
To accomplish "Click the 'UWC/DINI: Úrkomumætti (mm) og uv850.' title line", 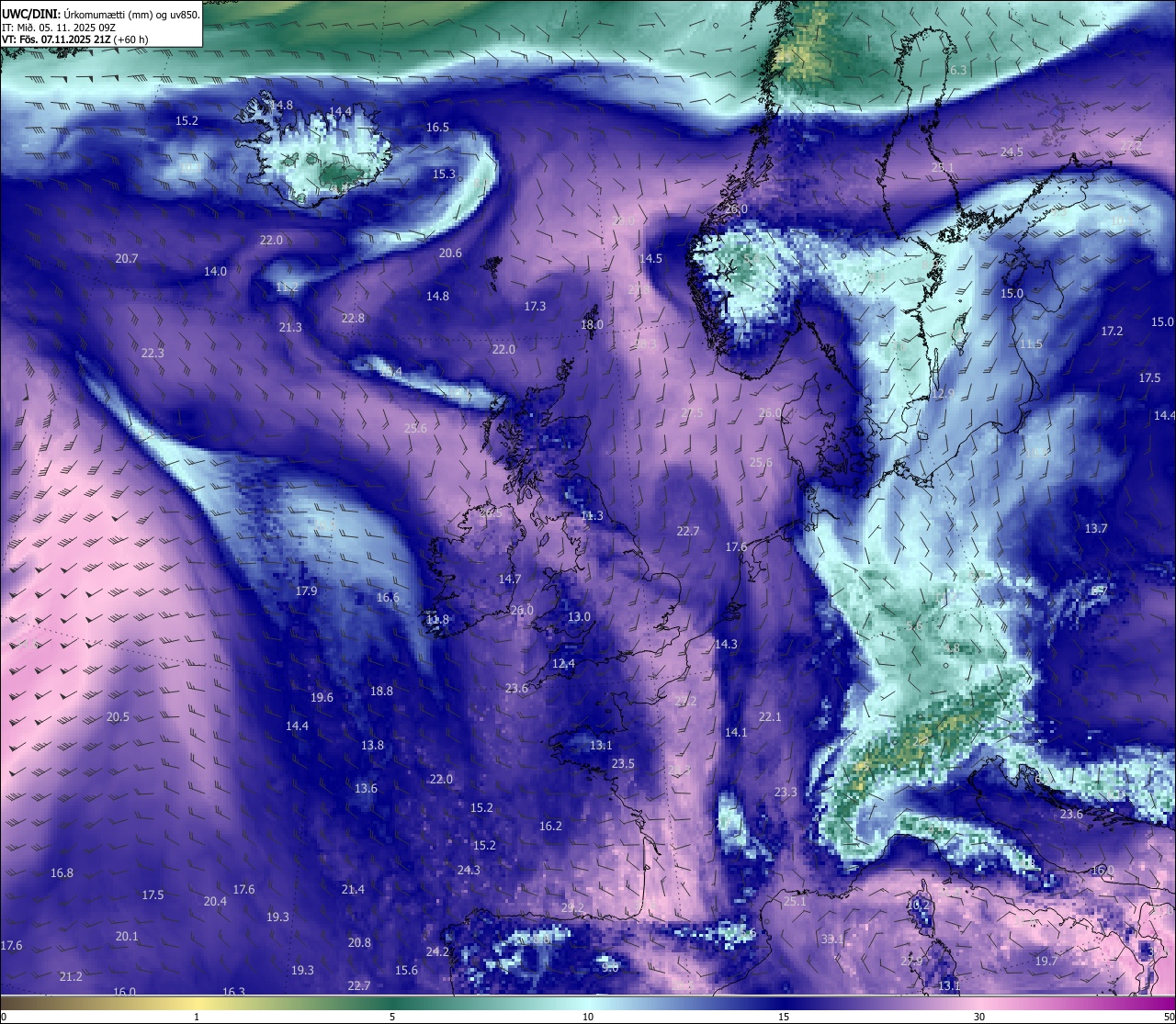I will 101,15.
